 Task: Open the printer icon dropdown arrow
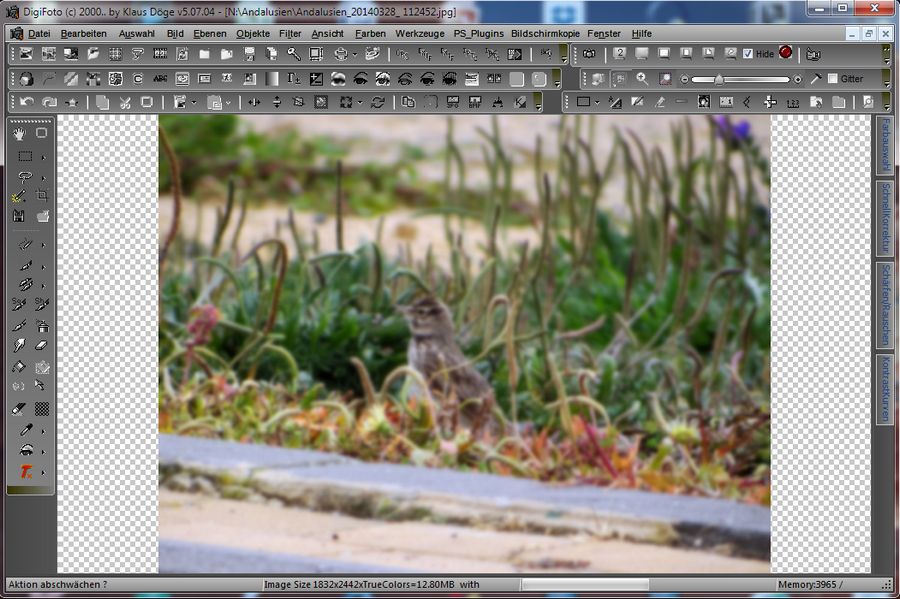355,54
